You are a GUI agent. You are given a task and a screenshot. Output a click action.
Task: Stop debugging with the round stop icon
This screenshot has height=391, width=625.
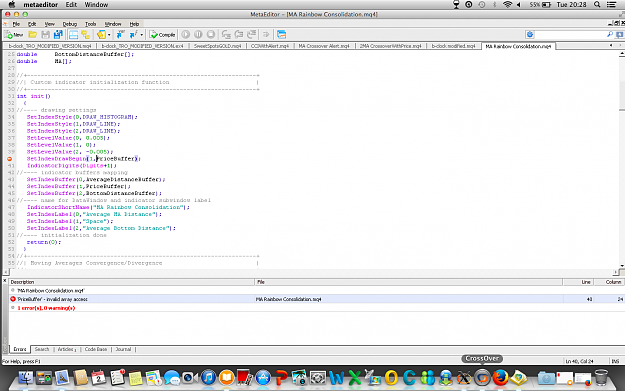click(211, 35)
